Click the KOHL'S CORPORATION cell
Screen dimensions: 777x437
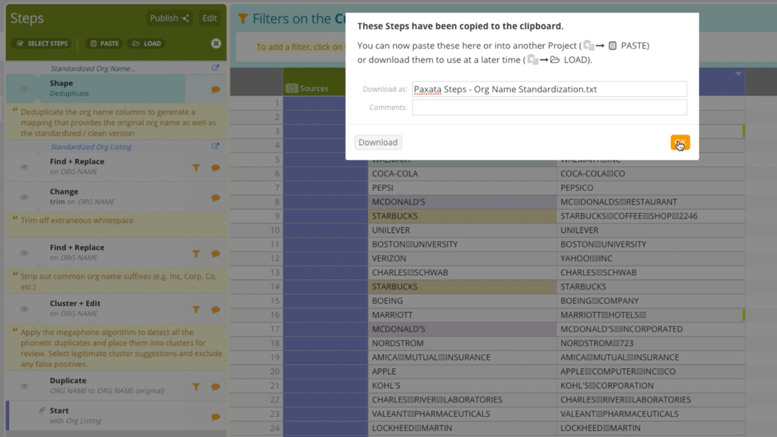[651, 385]
